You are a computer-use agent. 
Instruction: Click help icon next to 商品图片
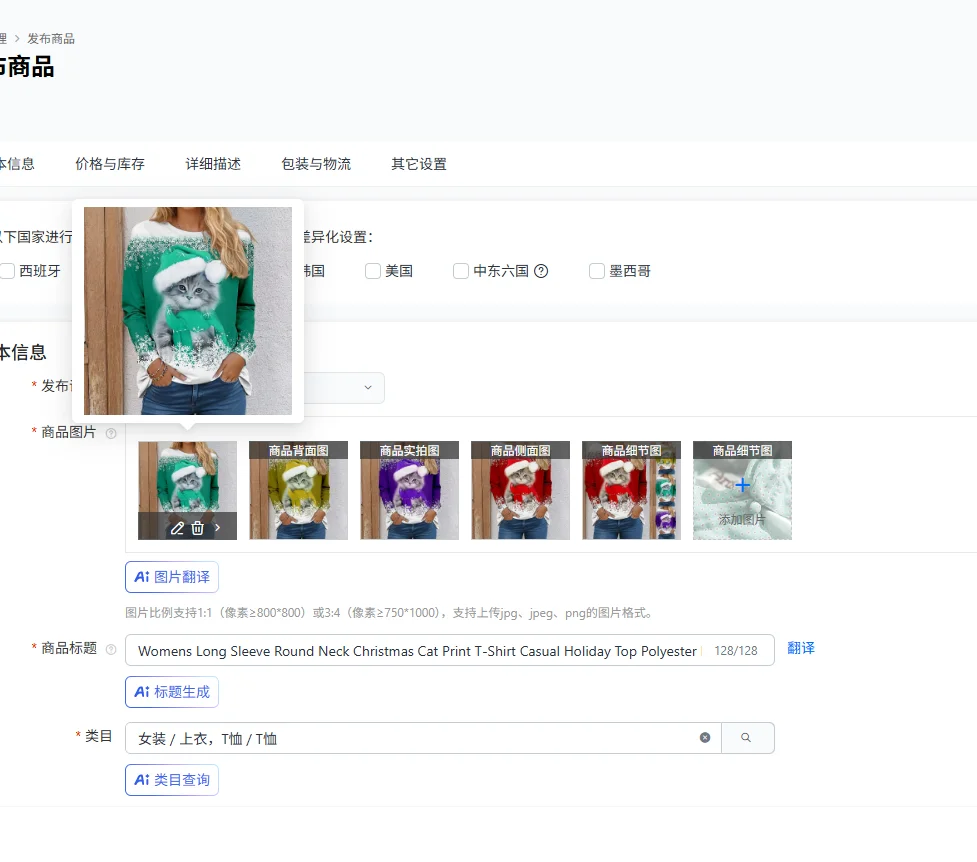click(x=111, y=433)
